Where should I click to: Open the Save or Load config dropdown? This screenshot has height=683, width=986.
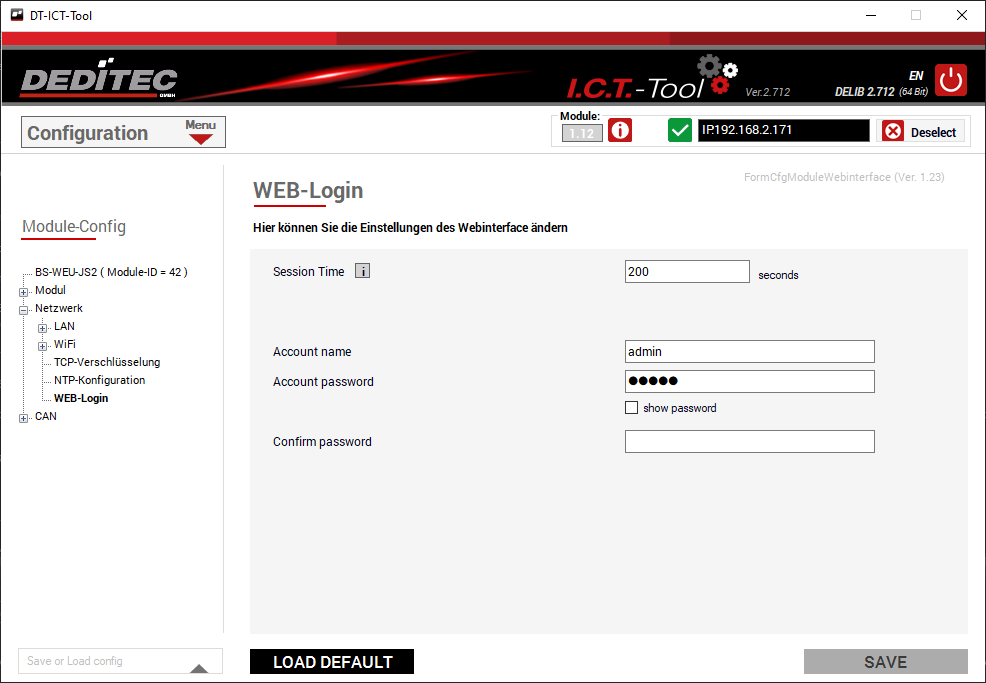point(199,663)
